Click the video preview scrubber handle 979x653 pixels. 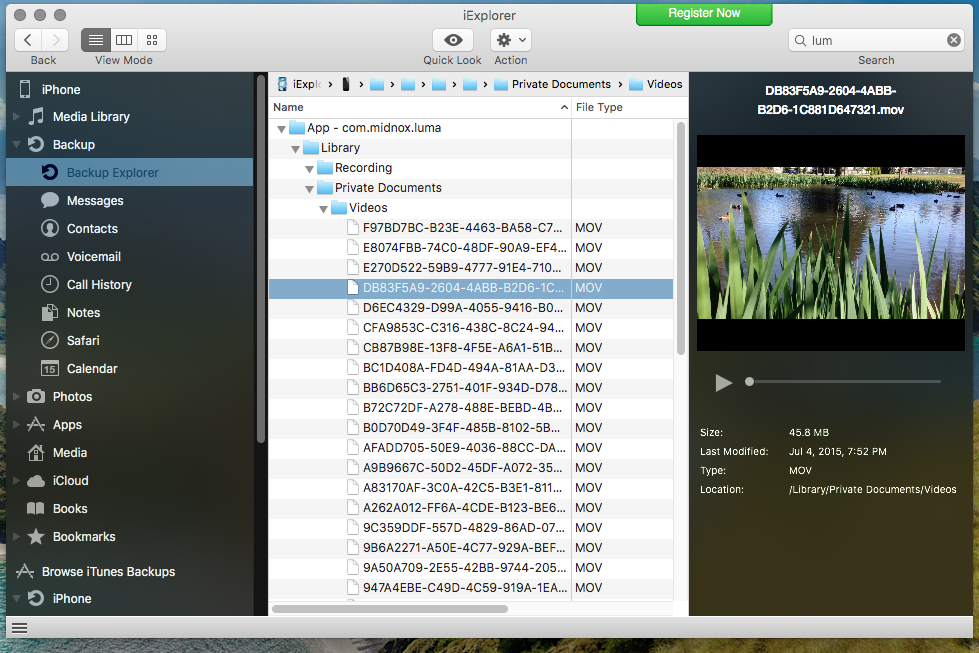pyautogui.click(x=749, y=381)
